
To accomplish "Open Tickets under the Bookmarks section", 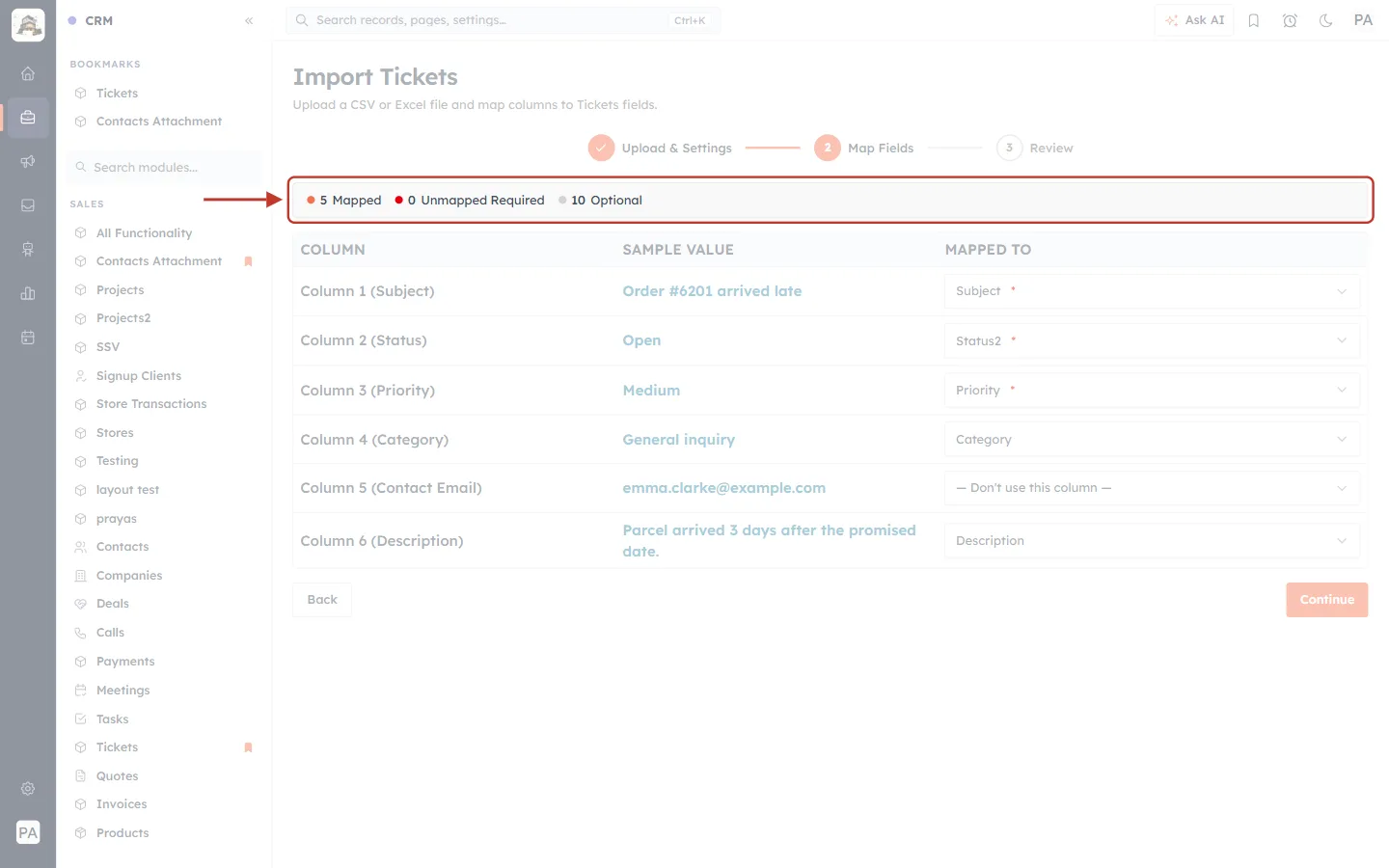I will pos(117,94).
